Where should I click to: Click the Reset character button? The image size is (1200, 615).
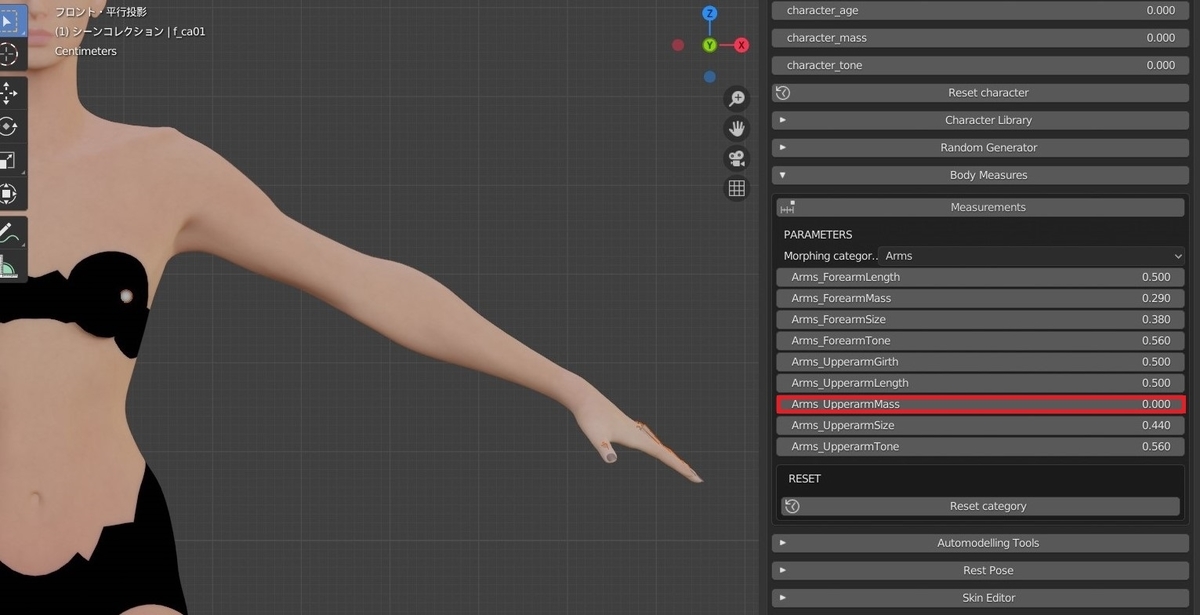pyautogui.click(x=980, y=92)
